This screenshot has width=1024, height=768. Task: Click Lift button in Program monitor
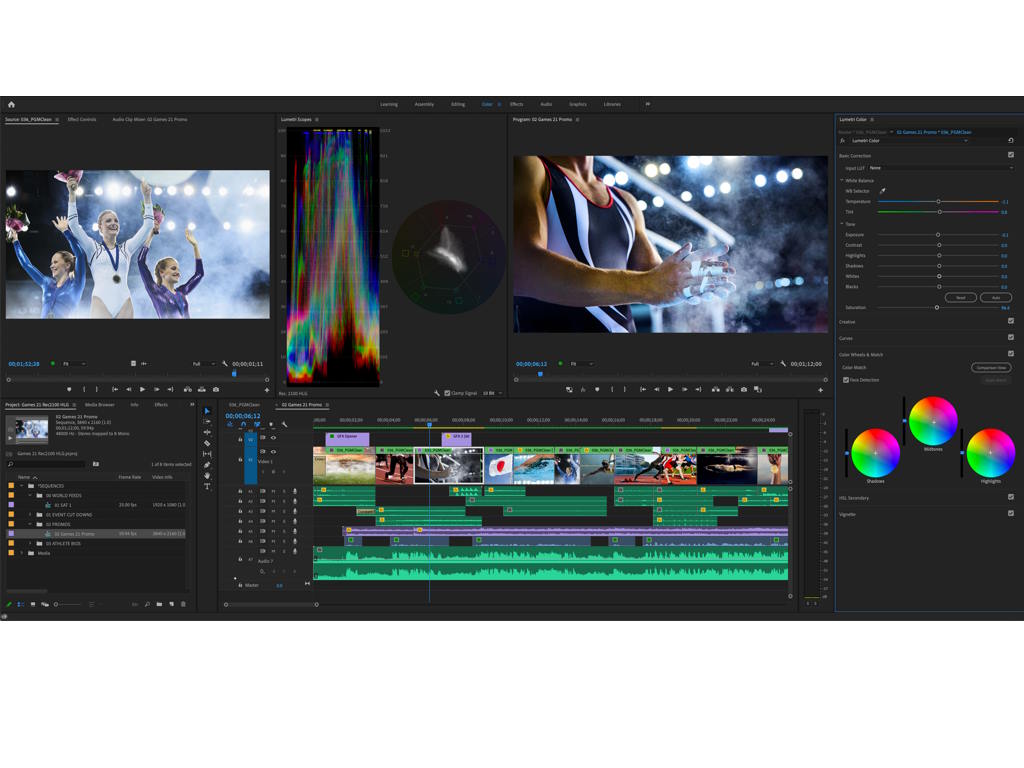pos(716,389)
